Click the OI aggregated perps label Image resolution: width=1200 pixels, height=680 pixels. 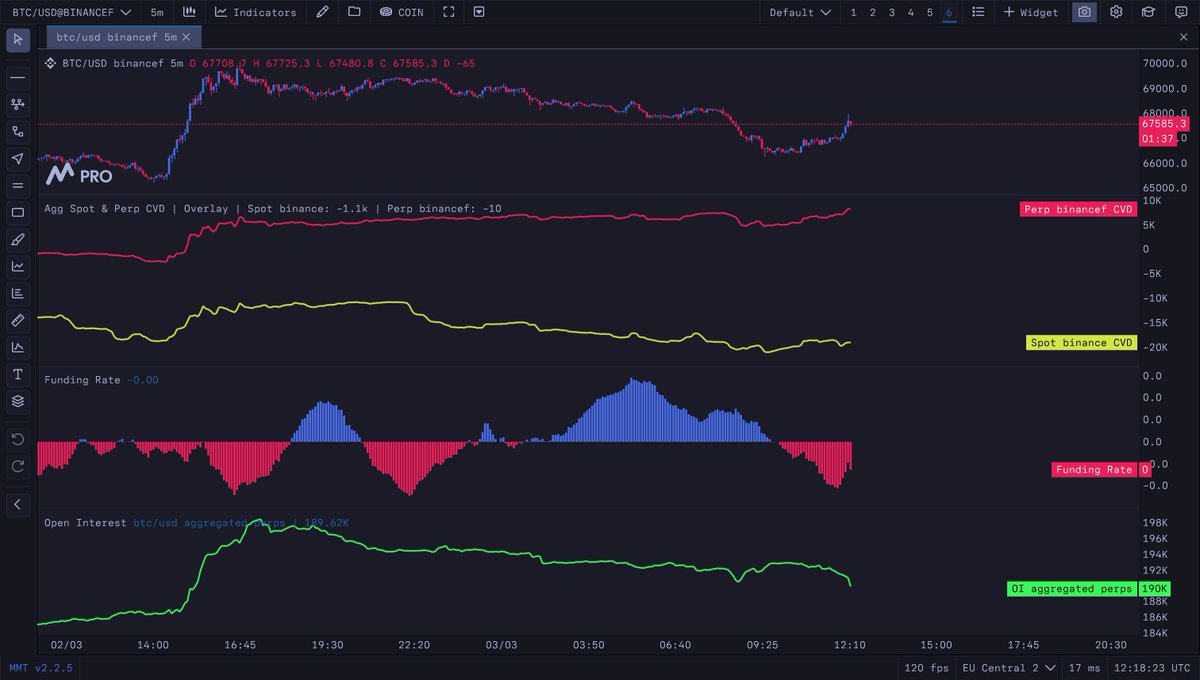[x=1072, y=589]
